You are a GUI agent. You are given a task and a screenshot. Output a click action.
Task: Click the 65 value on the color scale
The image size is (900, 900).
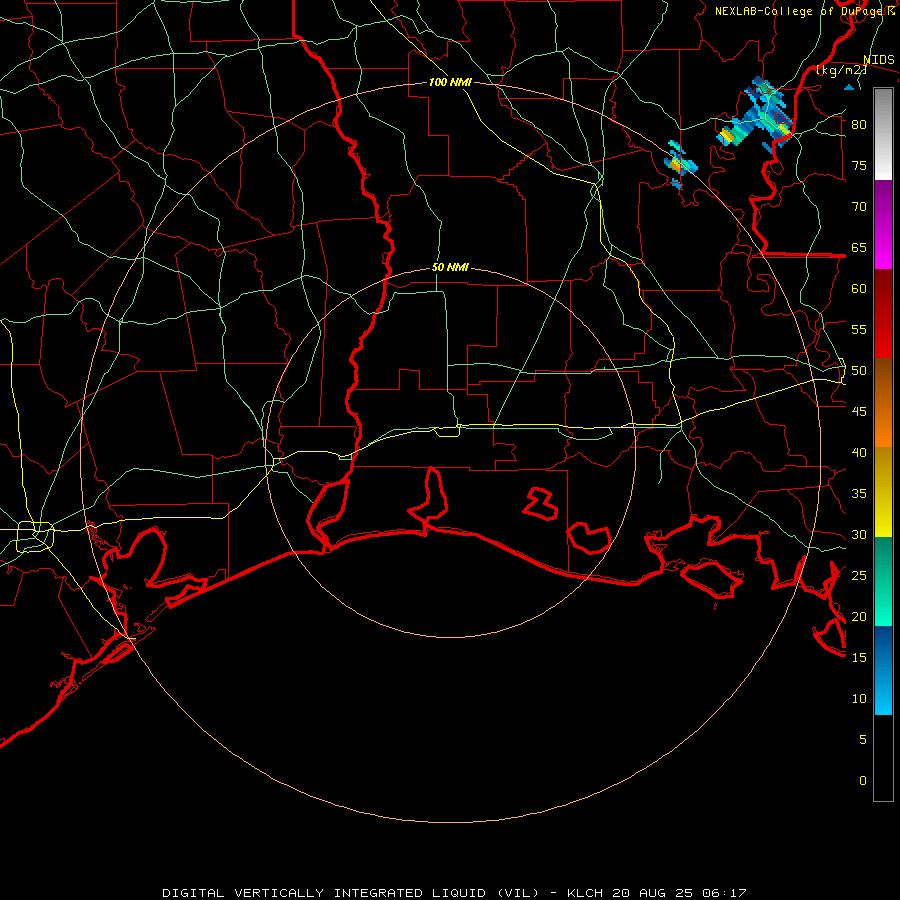tap(859, 248)
